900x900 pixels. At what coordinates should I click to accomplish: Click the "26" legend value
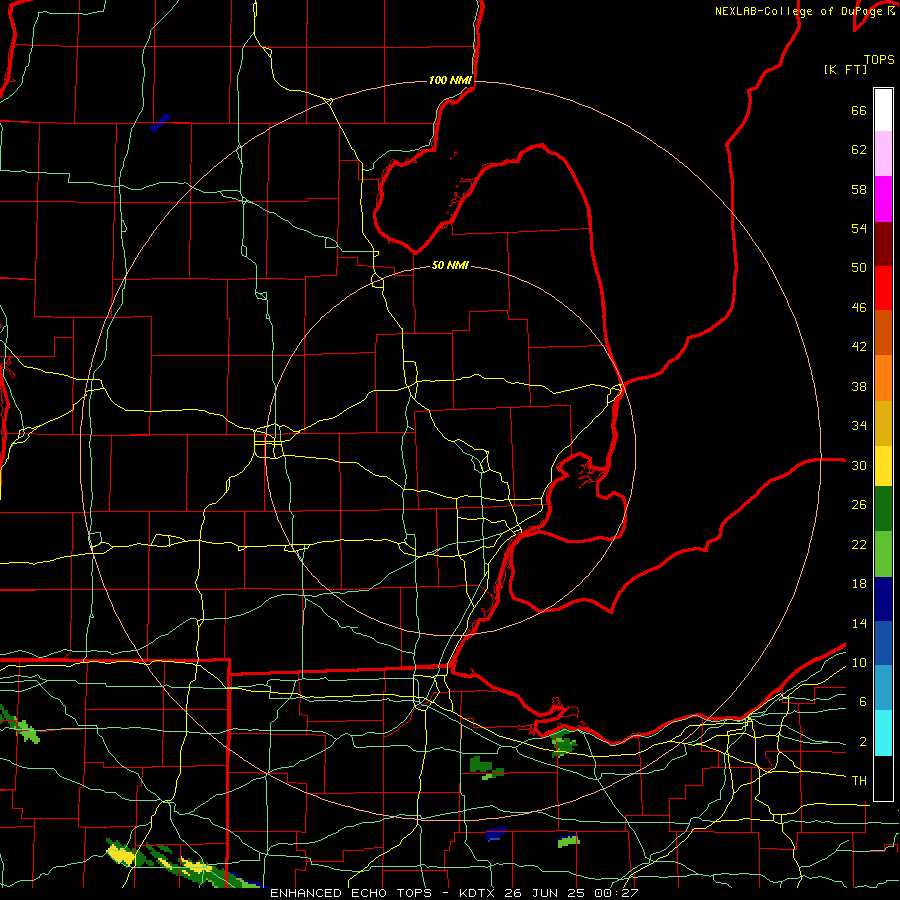pyautogui.click(x=859, y=505)
